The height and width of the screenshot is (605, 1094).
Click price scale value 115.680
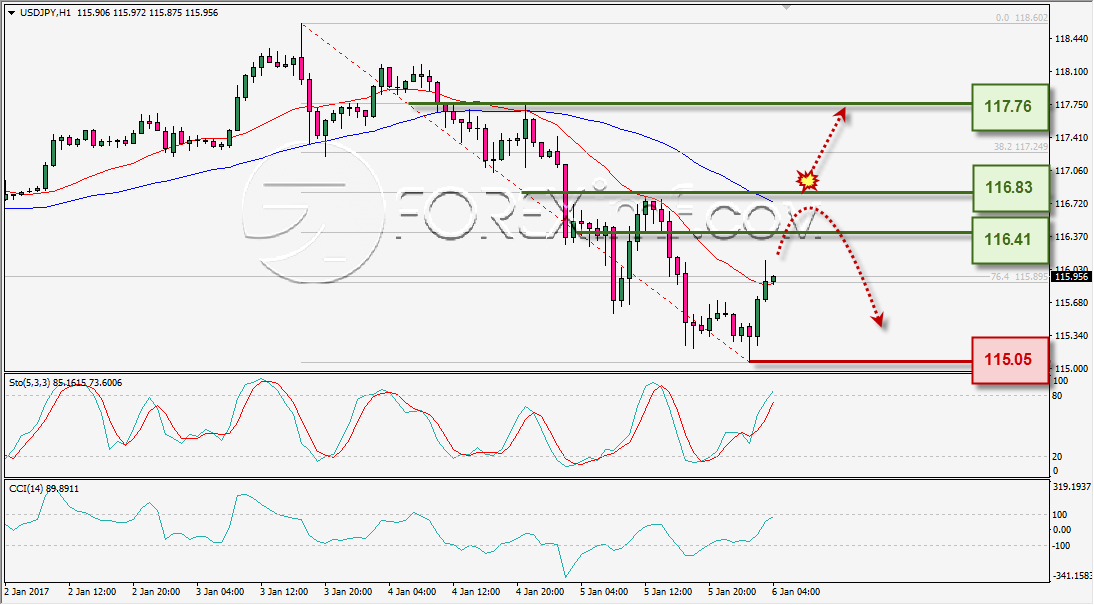pos(1072,303)
